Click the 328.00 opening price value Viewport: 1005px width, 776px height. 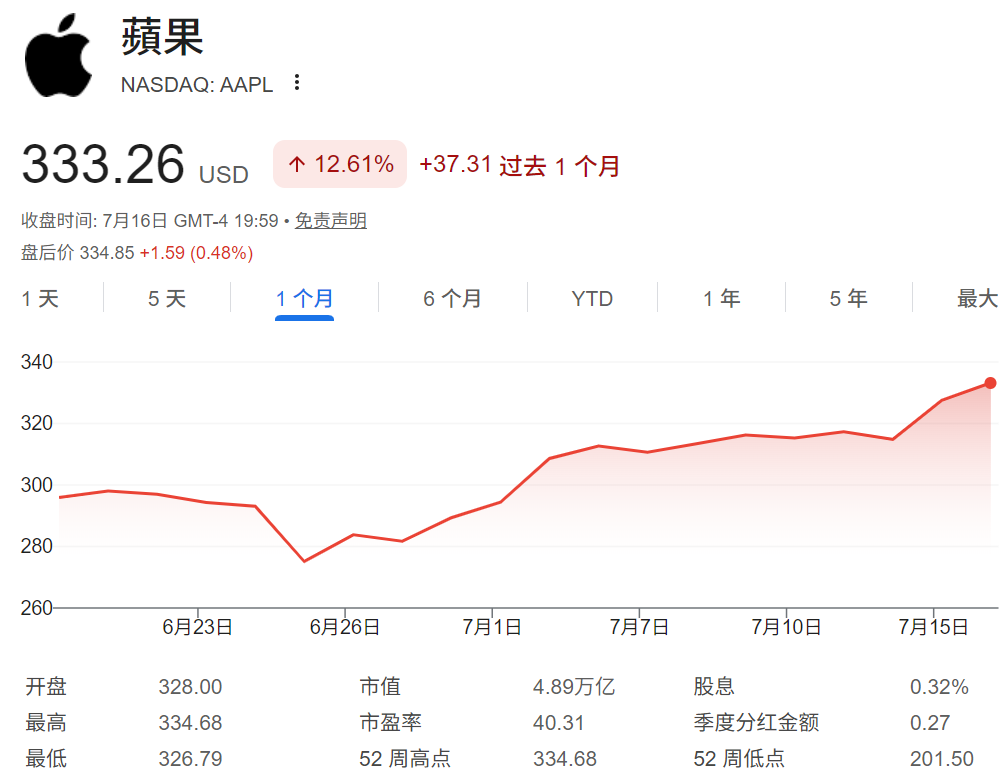point(190,687)
